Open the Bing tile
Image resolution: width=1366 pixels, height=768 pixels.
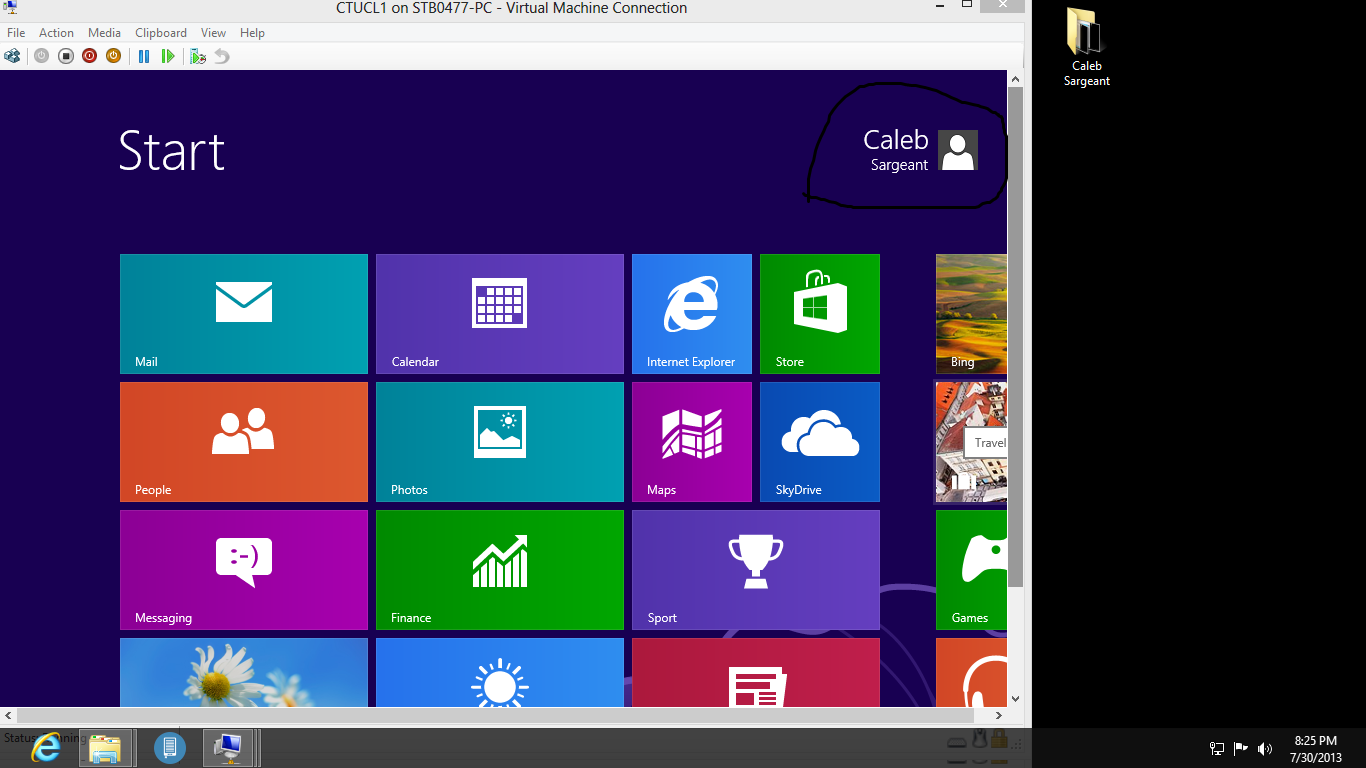[x=971, y=314]
